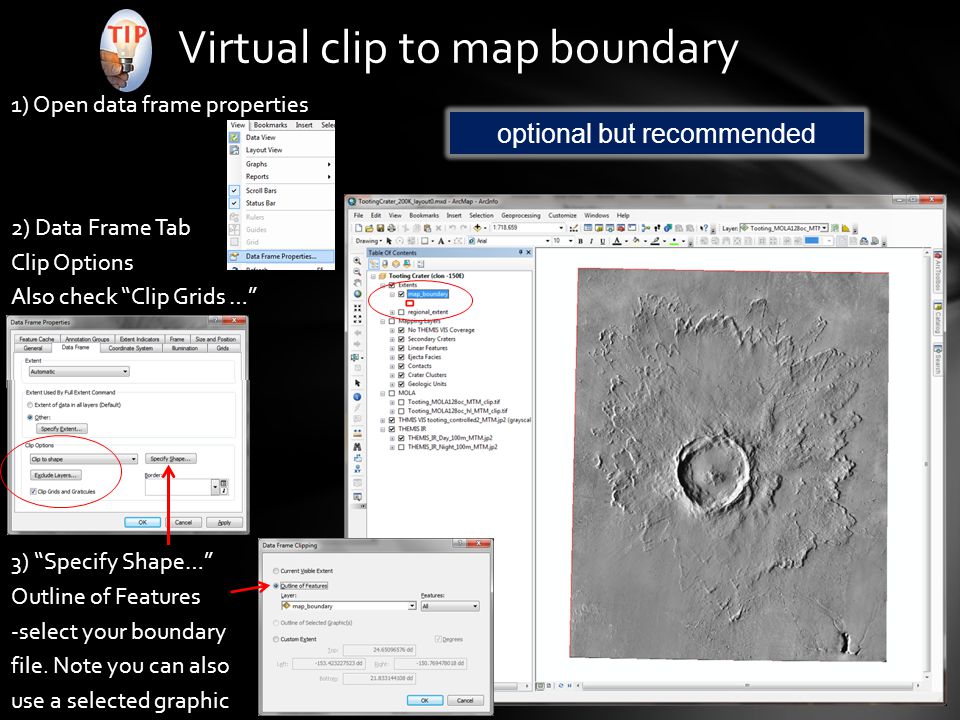The height and width of the screenshot is (720, 960).
Task: Check the MOLA group layer checkbox
Action: click(392, 393)
